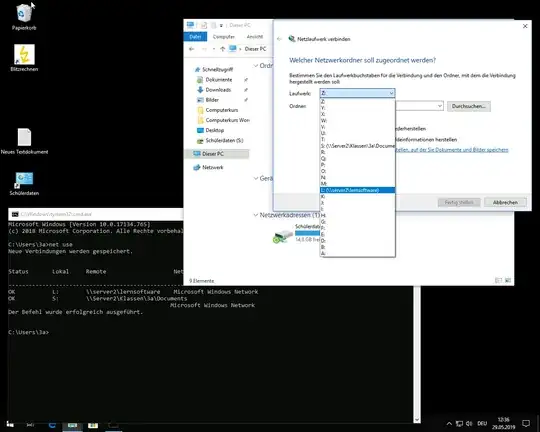
Task: Focus the cmd.exe window title bar
Action: (x=96, y=214)
